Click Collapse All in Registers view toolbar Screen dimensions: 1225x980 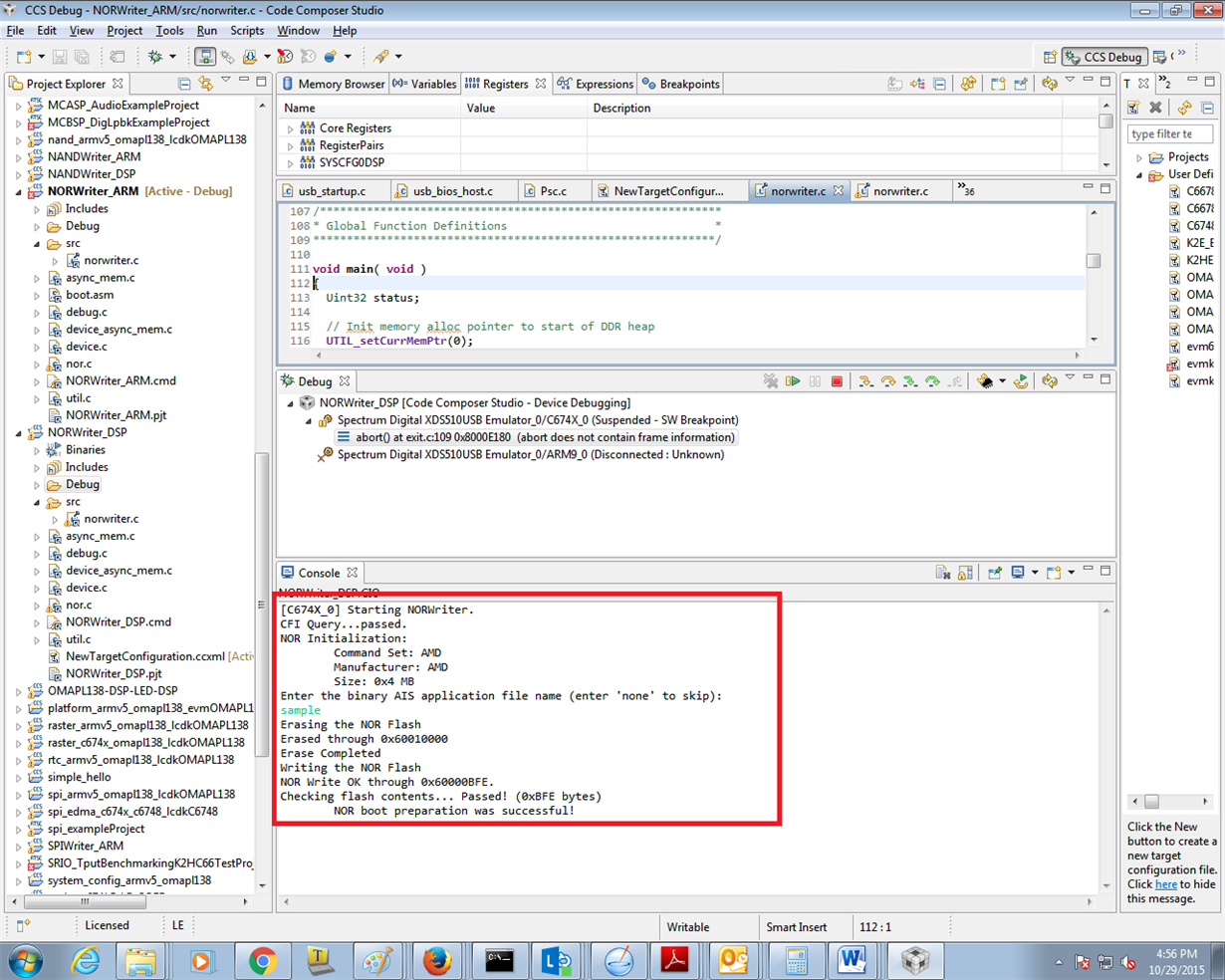coord(939,85)
